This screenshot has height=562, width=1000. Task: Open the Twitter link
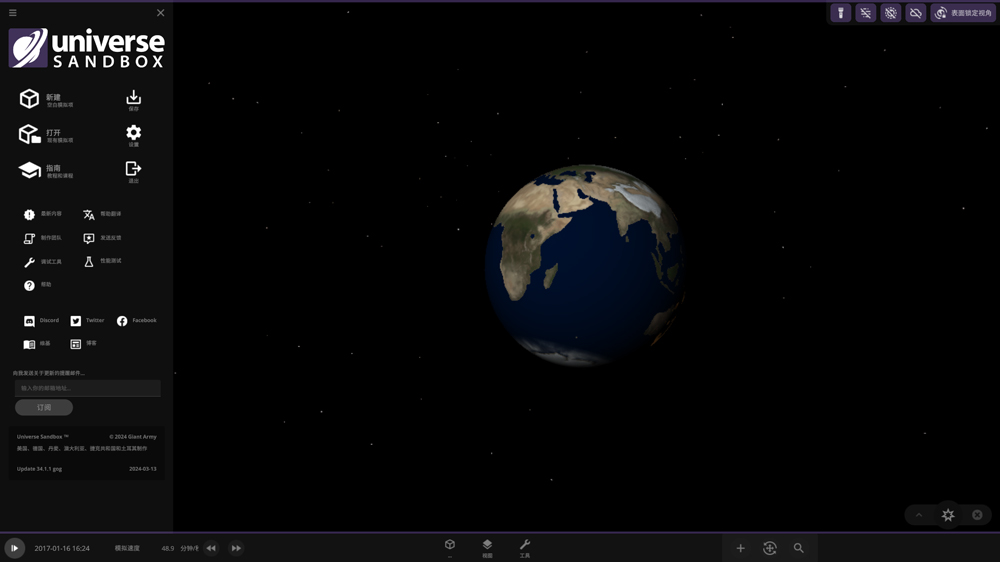pyautogui.click(x=87, y=321)
